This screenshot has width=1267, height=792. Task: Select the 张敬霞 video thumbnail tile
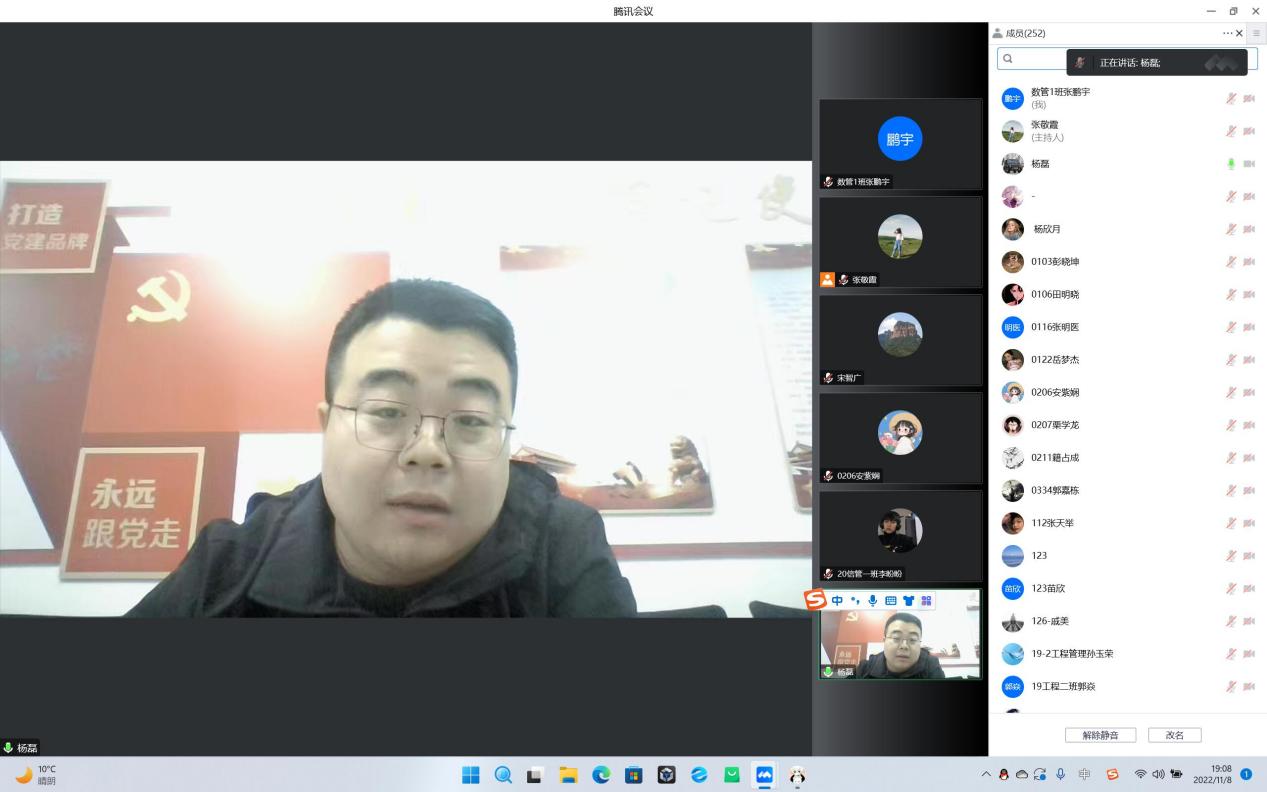900,242
